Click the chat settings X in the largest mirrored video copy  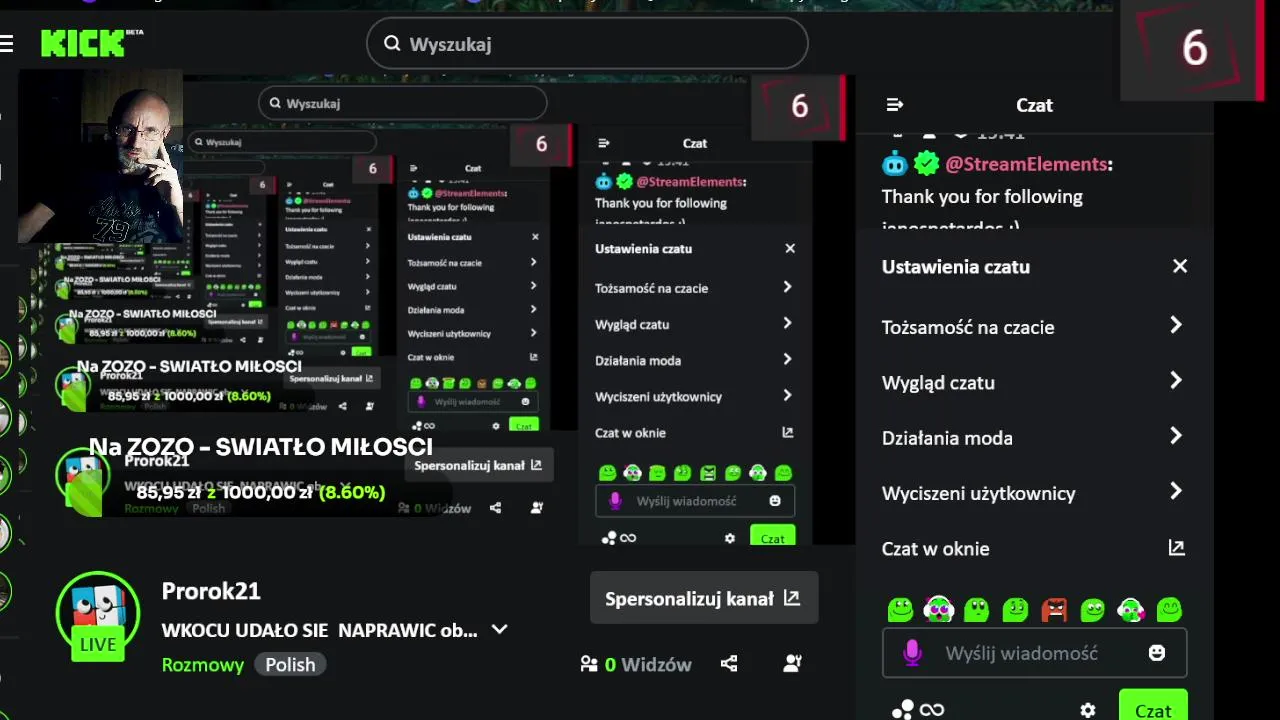790,248
